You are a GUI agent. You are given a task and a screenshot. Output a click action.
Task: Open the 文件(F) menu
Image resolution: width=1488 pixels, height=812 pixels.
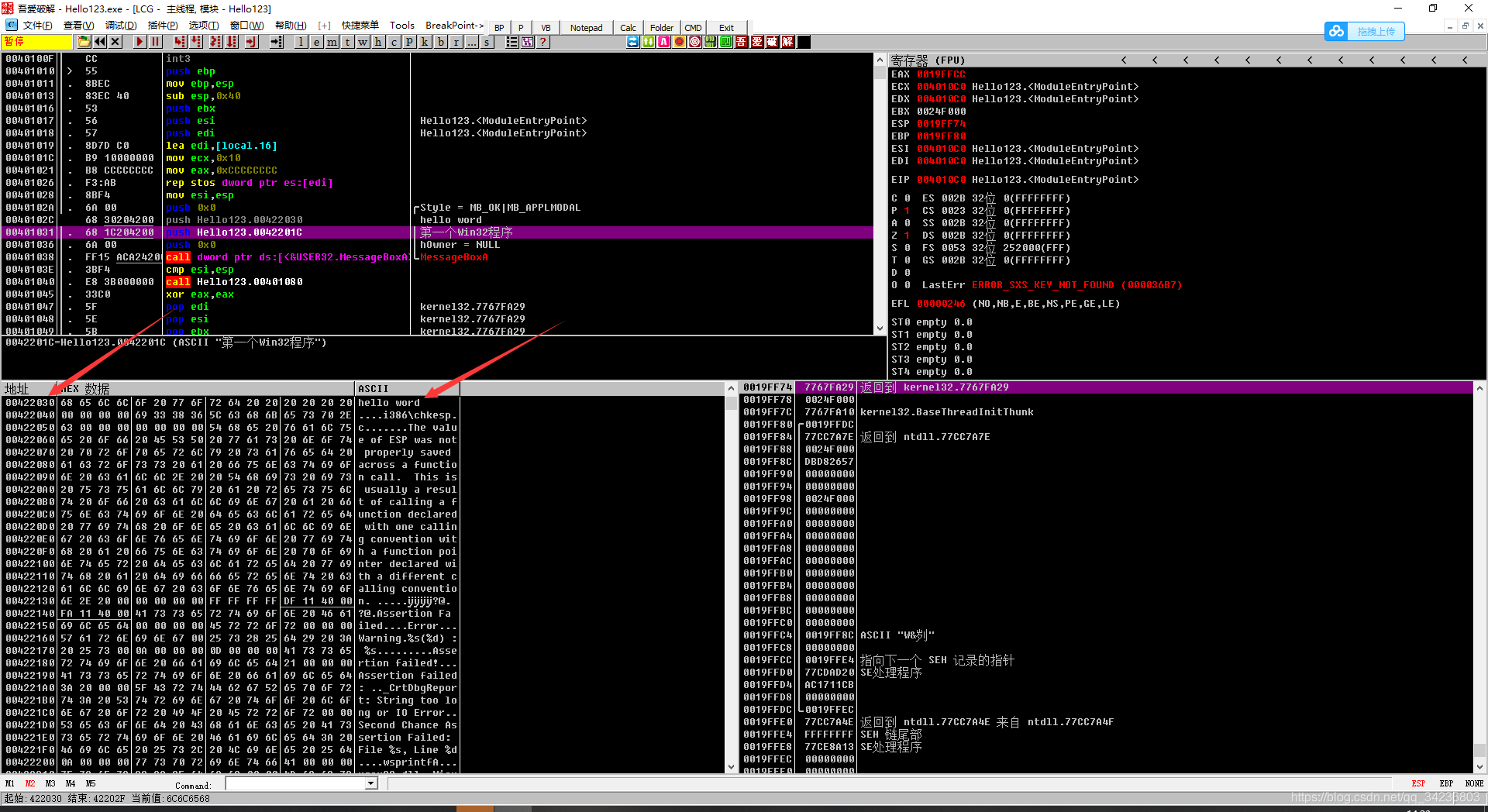pos(37,26)
